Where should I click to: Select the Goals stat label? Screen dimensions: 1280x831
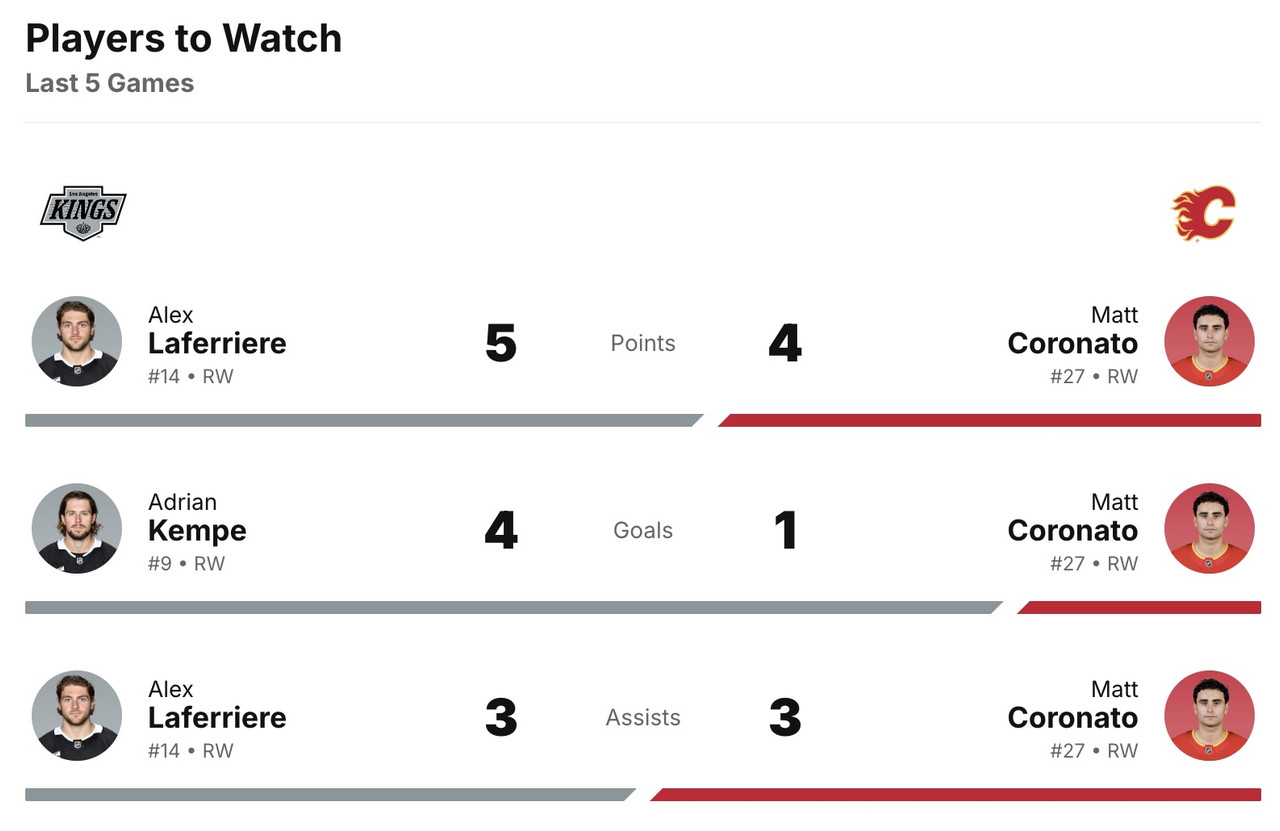[643, 530]
